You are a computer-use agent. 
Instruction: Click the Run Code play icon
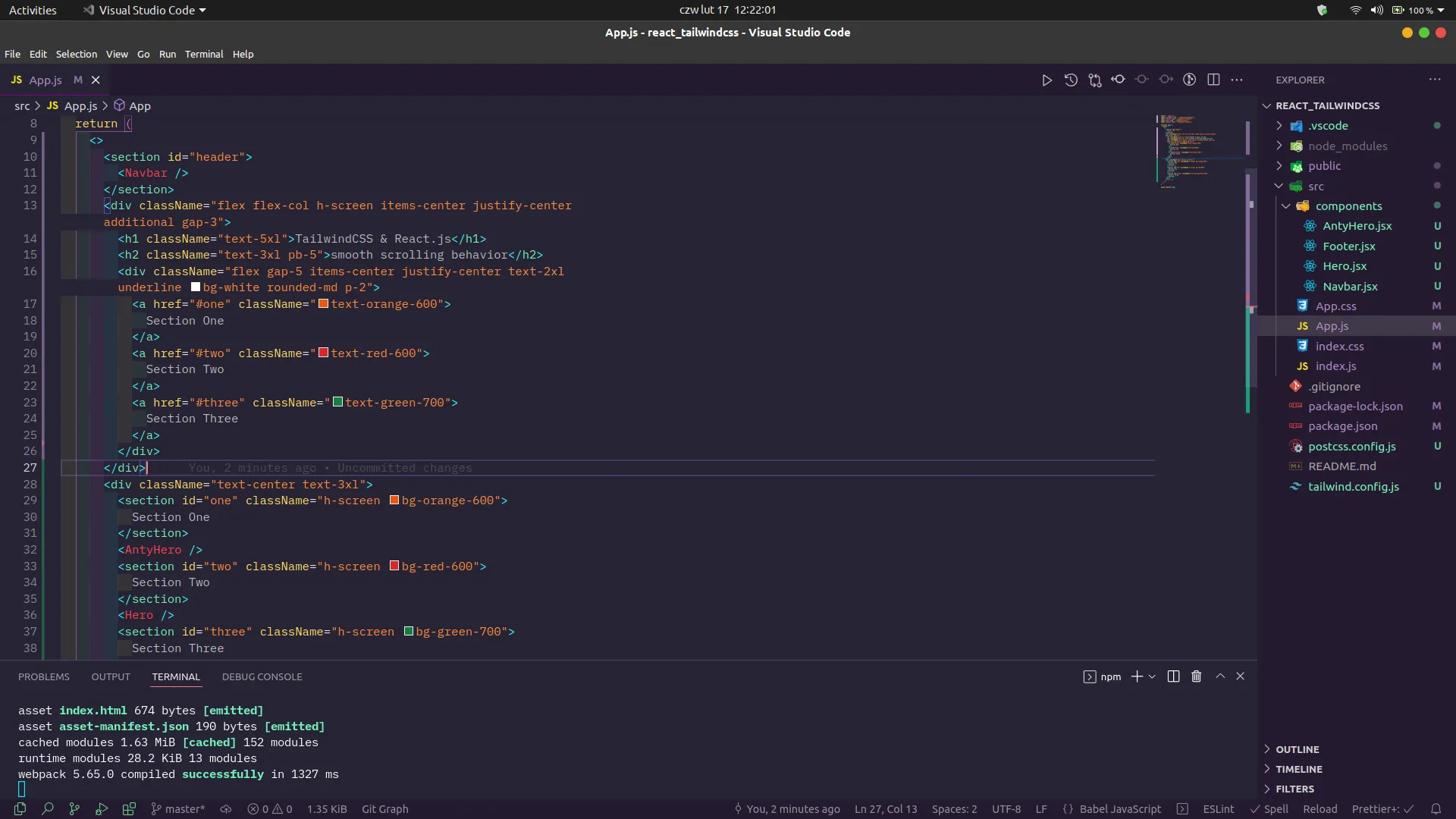click(1046, 80)
